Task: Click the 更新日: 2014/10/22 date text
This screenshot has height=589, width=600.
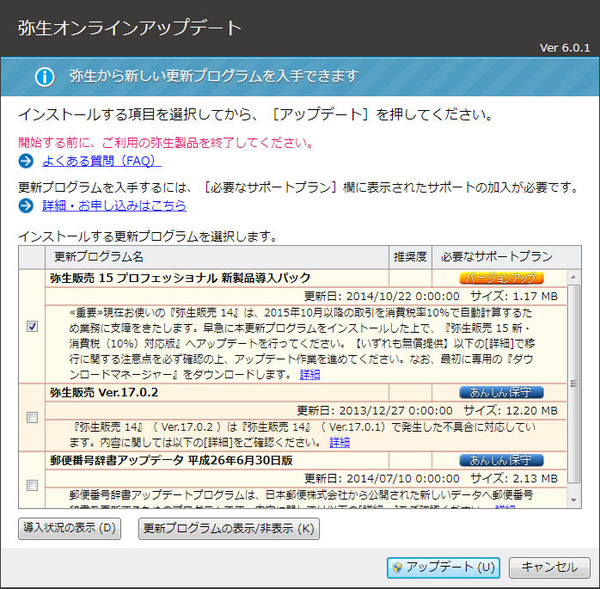Action: pos(382,296)
